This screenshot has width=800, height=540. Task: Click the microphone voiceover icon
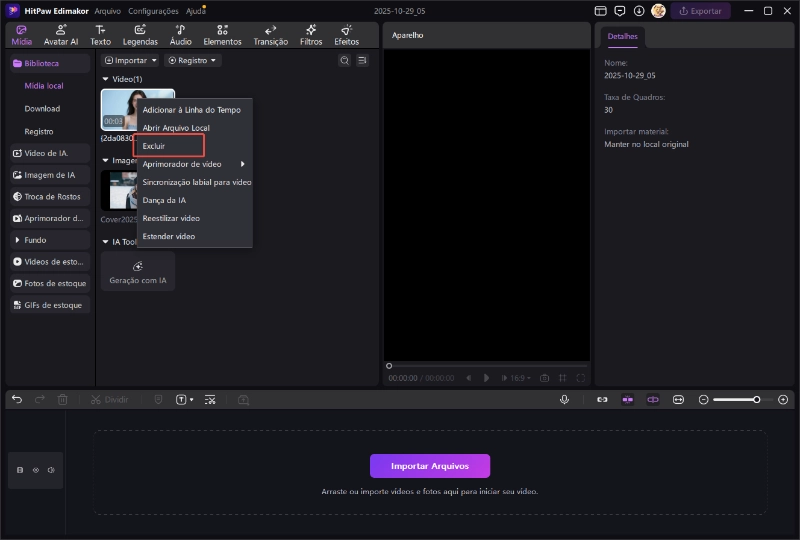[x=564, y=399]
